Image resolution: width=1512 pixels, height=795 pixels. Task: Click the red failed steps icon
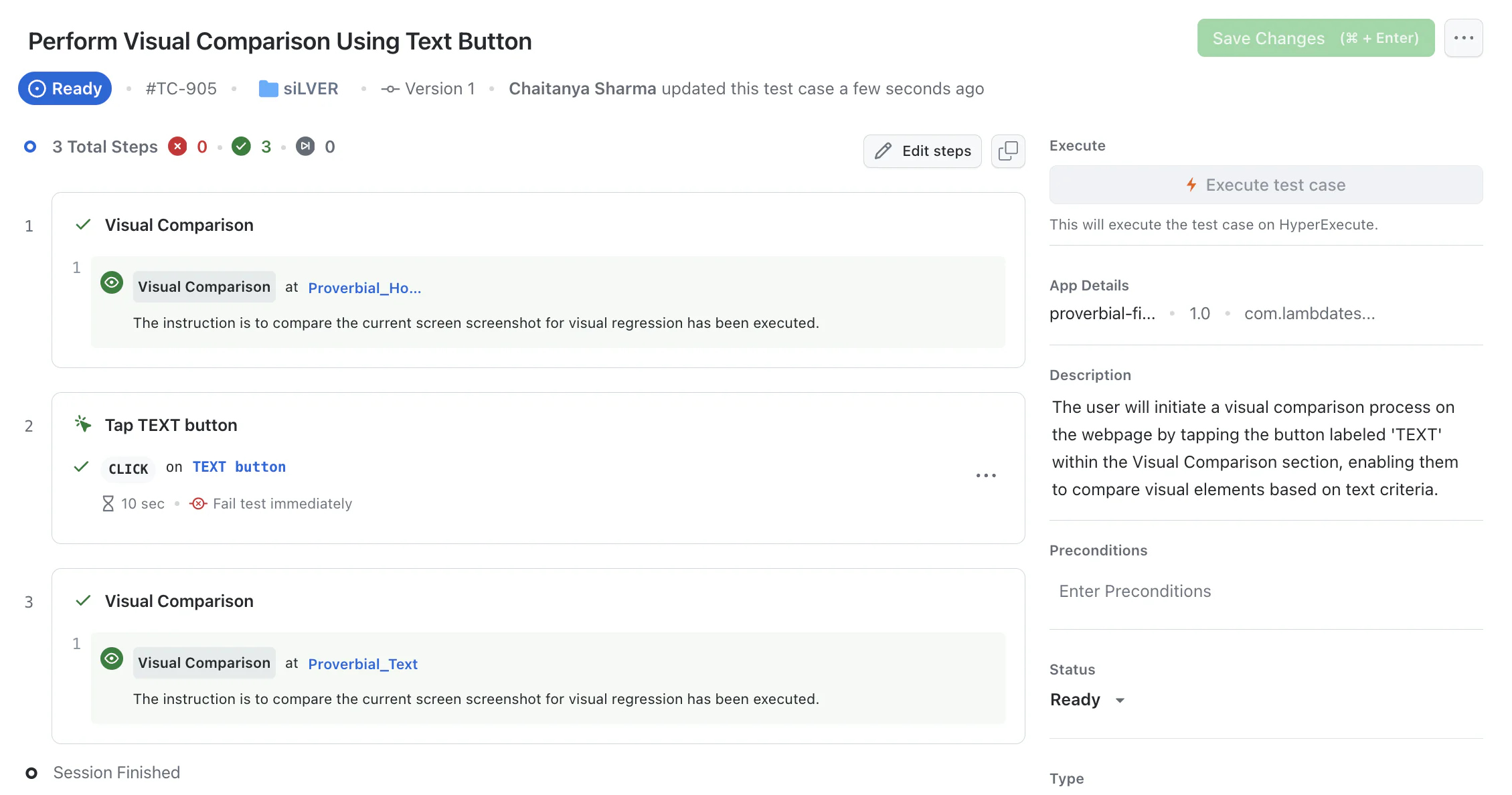point(177,147)
